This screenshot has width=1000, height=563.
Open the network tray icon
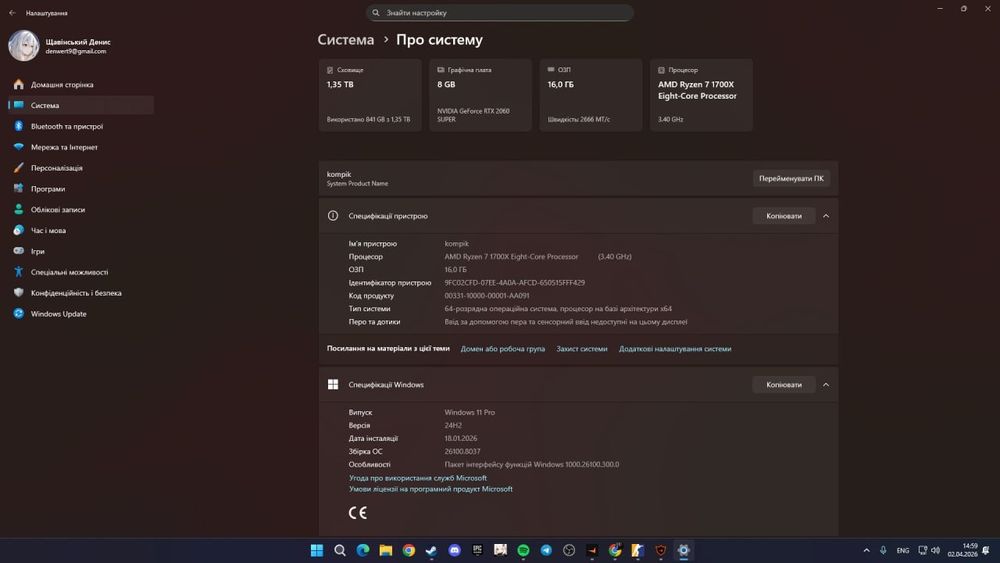coord(922,550)
